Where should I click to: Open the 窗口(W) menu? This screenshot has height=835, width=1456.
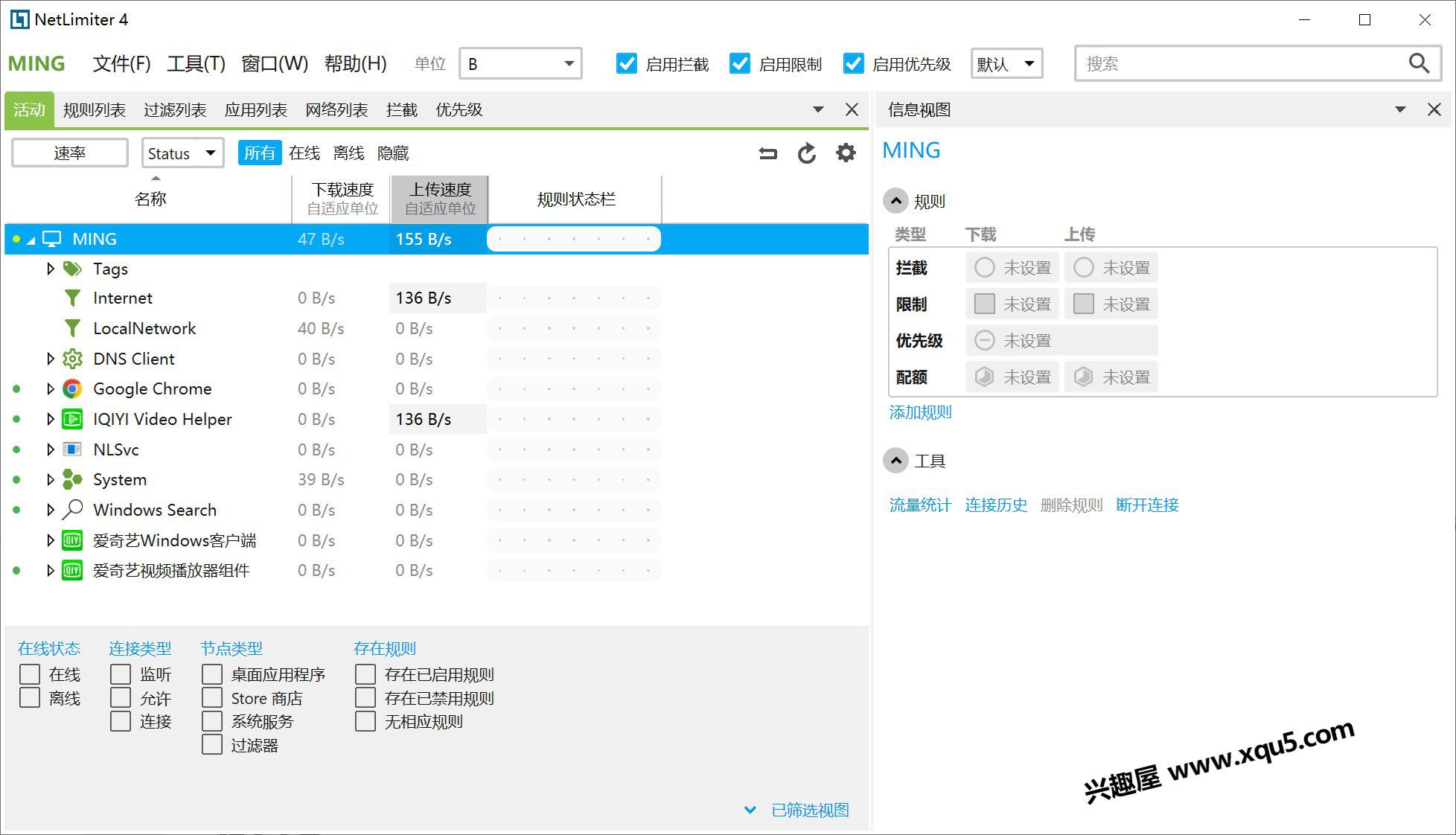point(275,64)
